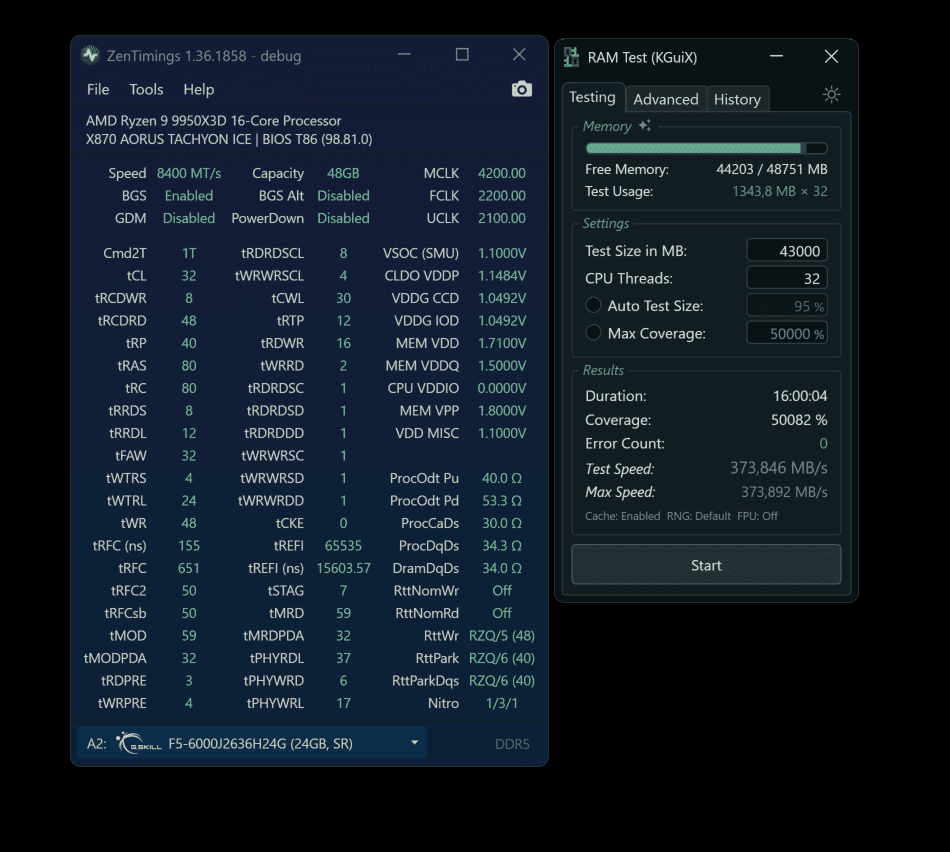Click the Max Coverage percent field
The width and height of the screenshot is (950, 852).
(x=787, y=333)
